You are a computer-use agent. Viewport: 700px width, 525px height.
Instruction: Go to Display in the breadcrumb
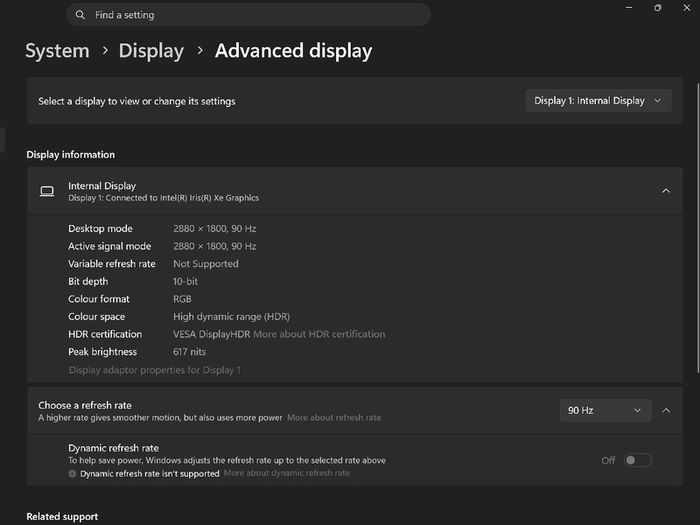pyautogui.click(x=151, y=51)
